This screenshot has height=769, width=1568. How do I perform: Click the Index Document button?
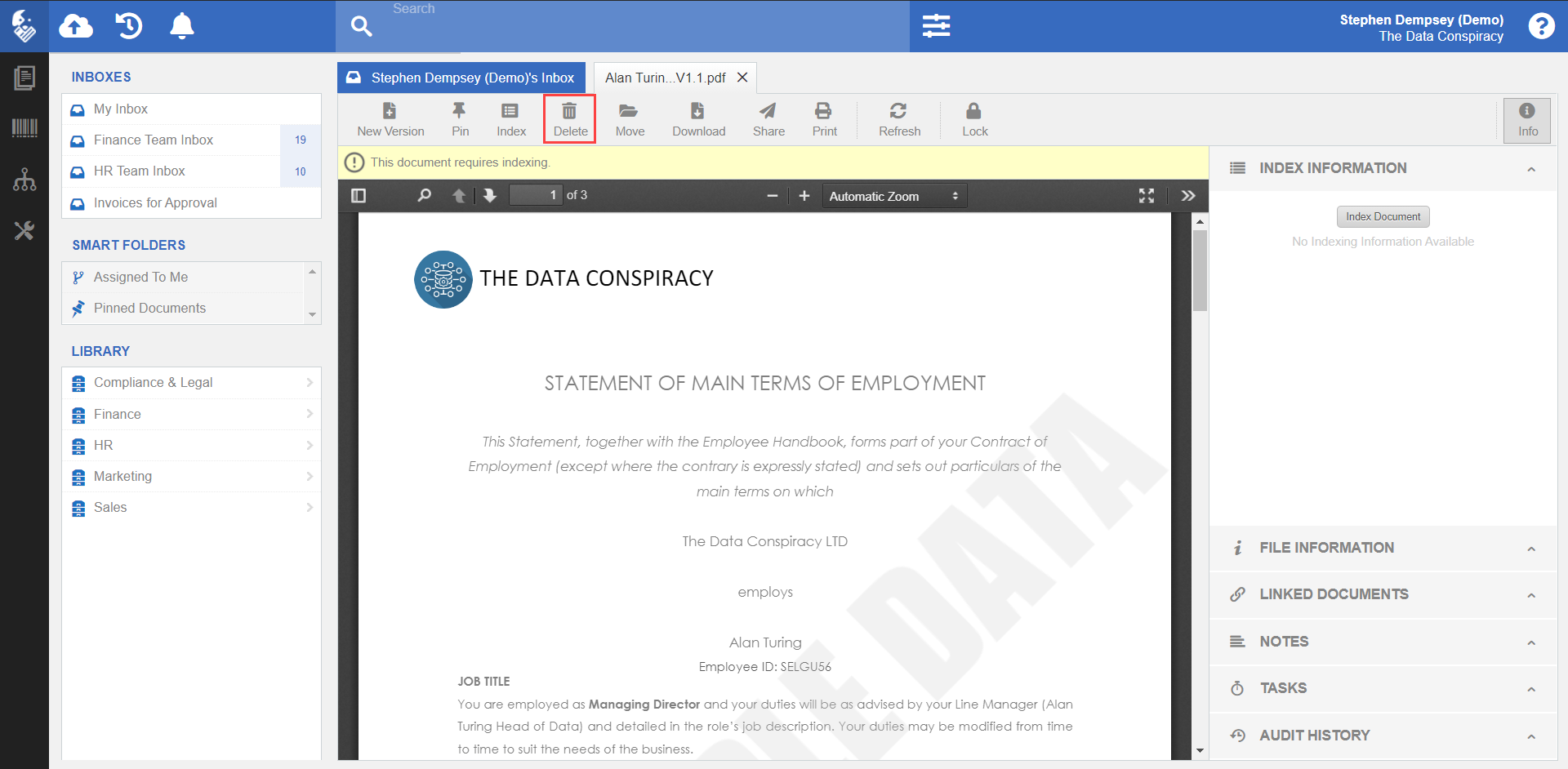(1383, 216)
